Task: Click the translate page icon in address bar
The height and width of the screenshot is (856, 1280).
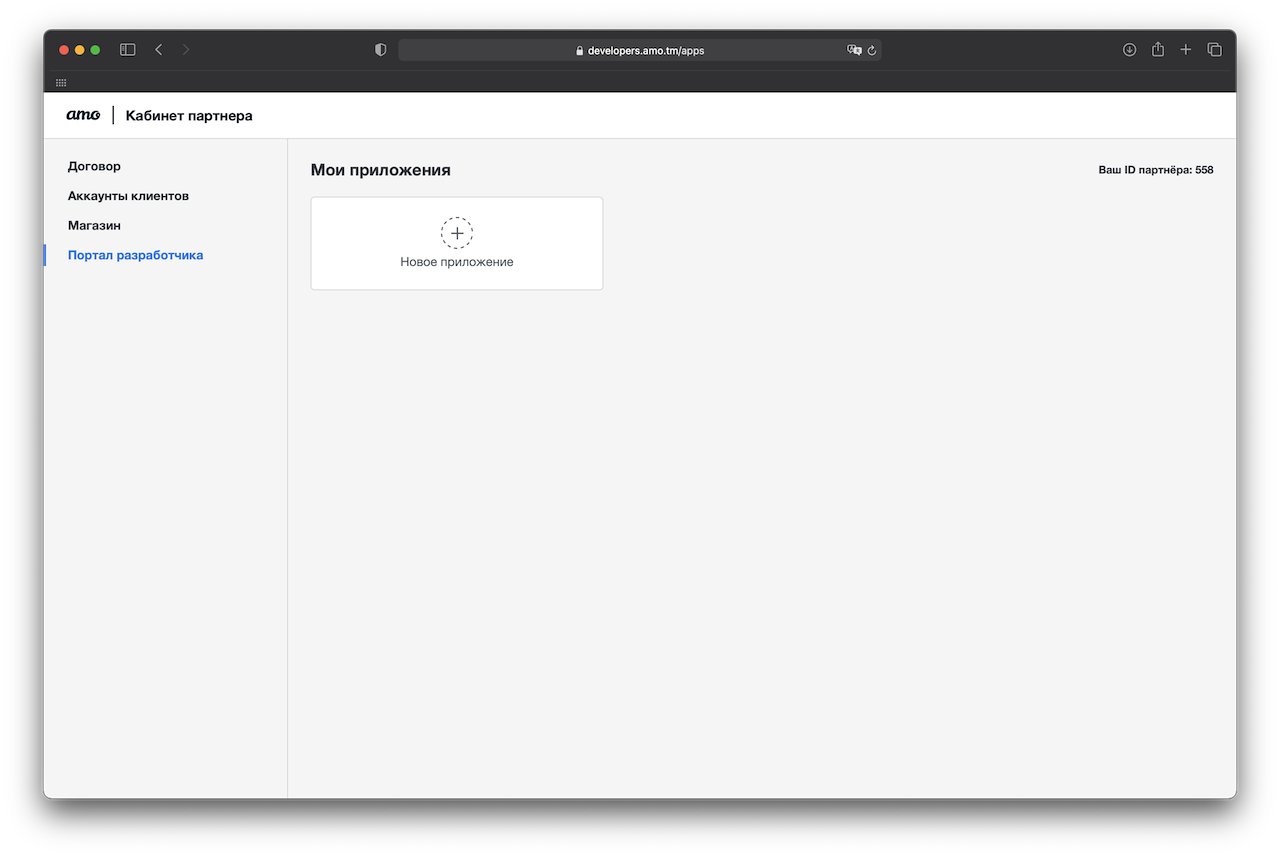Action: [x=854, y=50]
